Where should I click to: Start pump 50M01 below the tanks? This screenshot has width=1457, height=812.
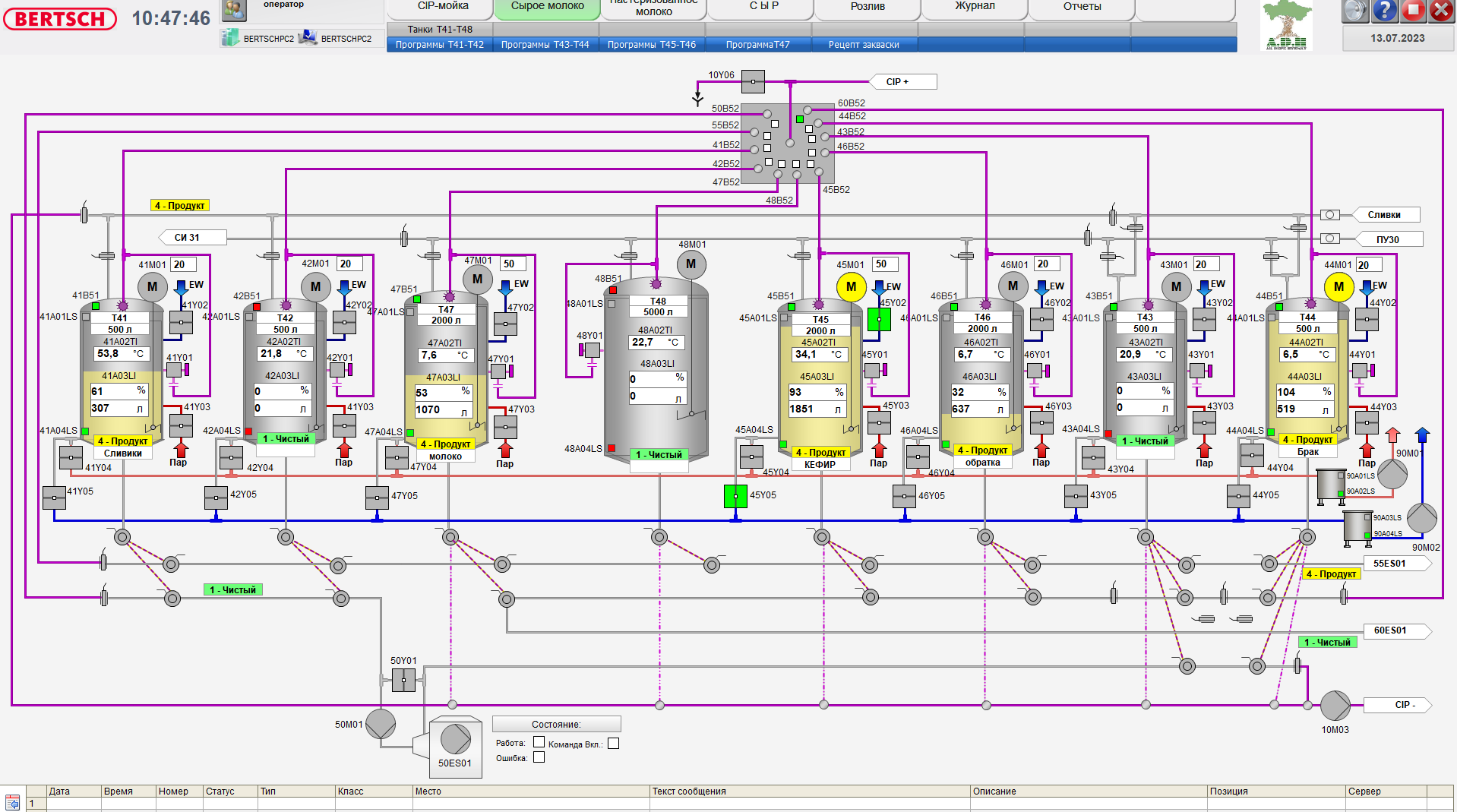(382, 725)
